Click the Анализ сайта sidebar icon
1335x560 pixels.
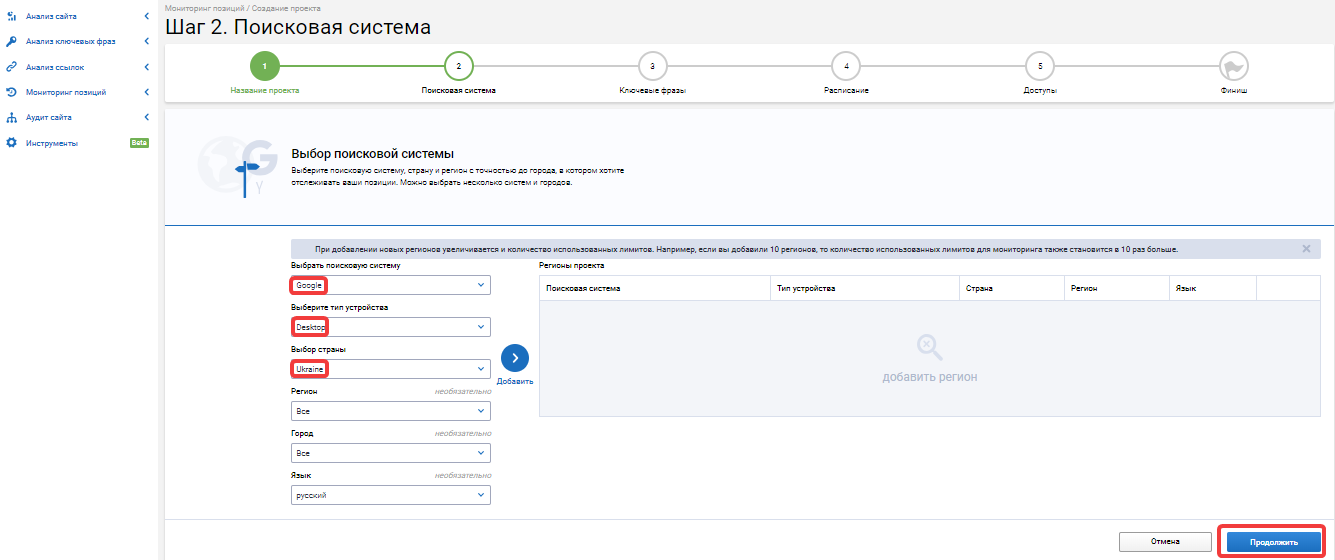11,17
